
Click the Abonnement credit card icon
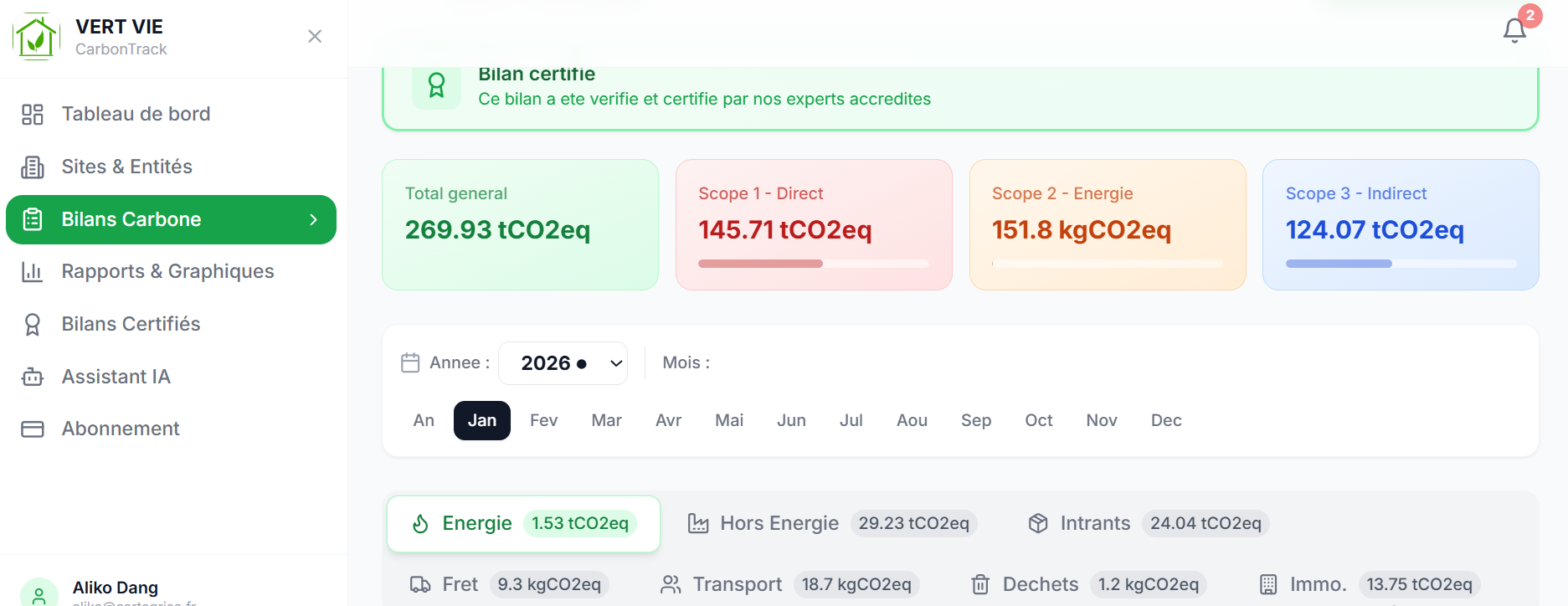(33, 429)
